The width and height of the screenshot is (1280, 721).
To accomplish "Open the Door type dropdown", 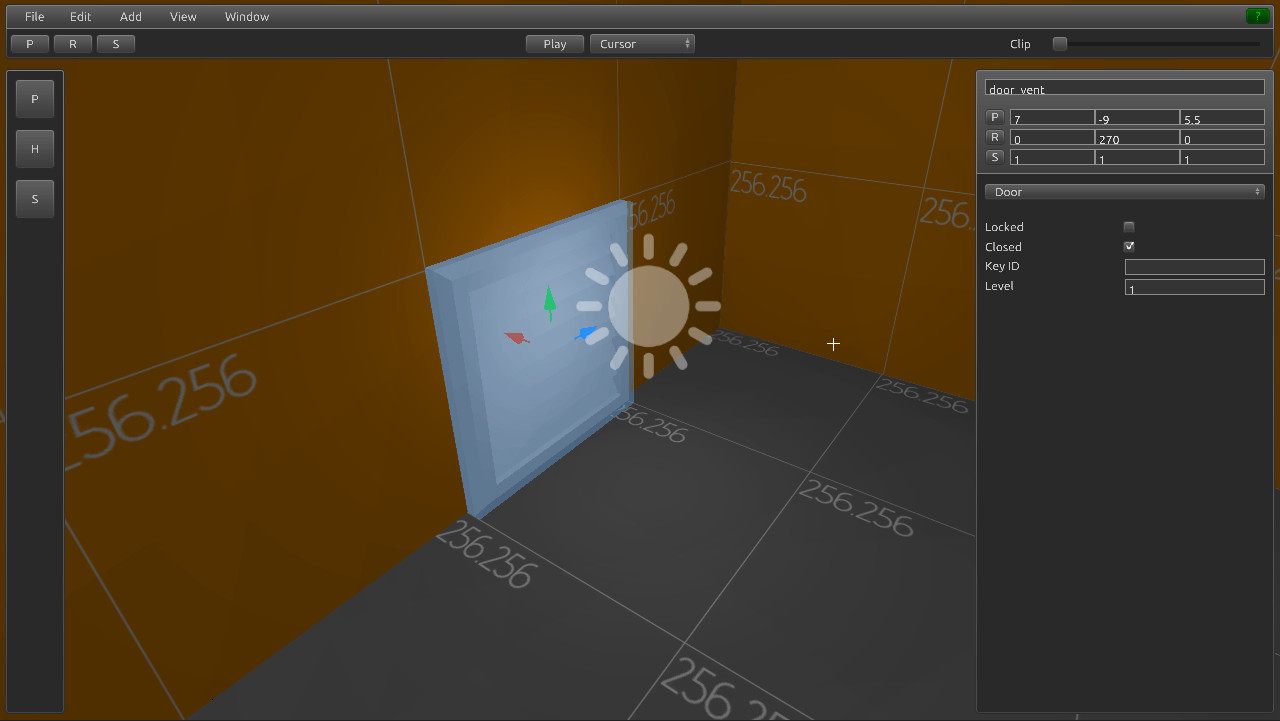I will [1125, 192].
